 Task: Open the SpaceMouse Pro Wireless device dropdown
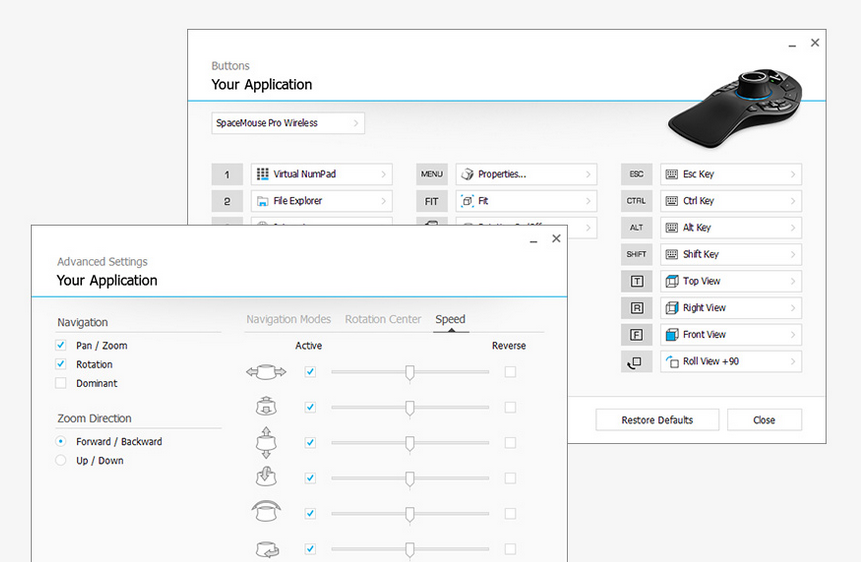pyautogui.click(x=288, y=123)
